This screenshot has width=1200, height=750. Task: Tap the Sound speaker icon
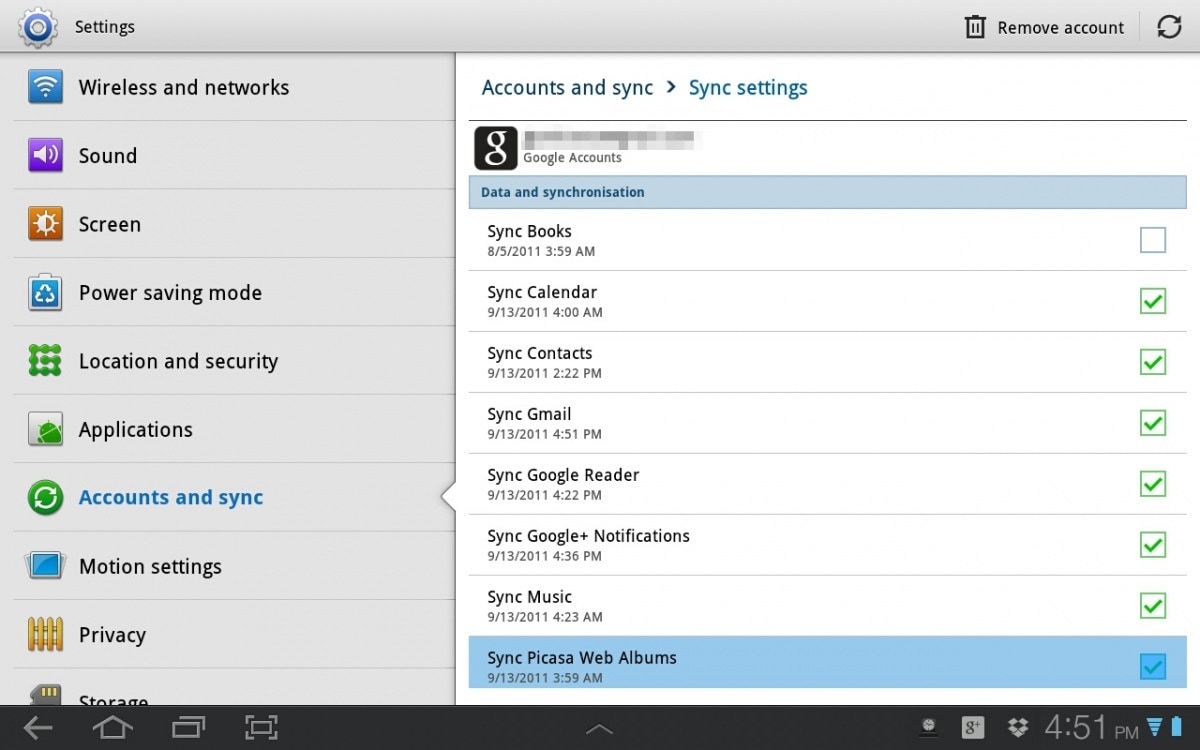(x=45, y=155)
